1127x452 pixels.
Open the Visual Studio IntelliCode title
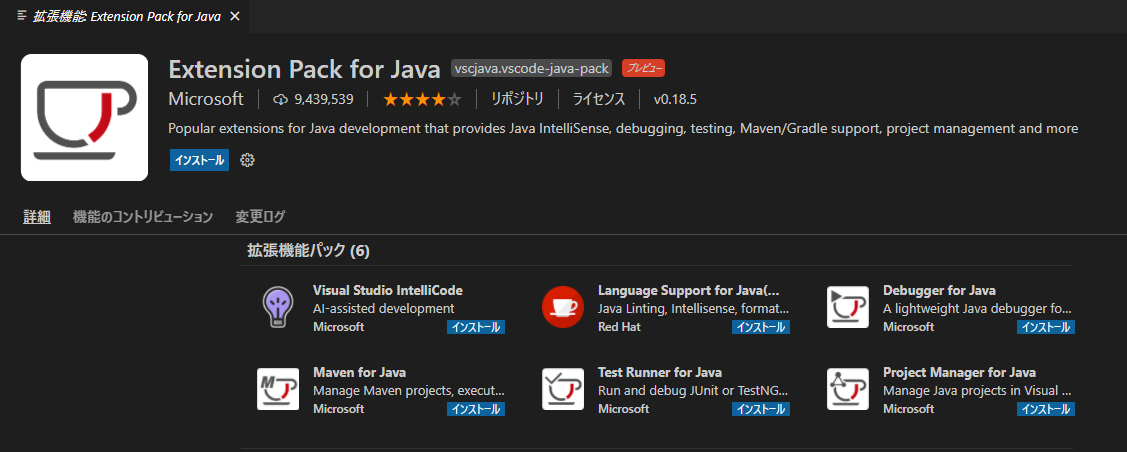pos(388,290)
